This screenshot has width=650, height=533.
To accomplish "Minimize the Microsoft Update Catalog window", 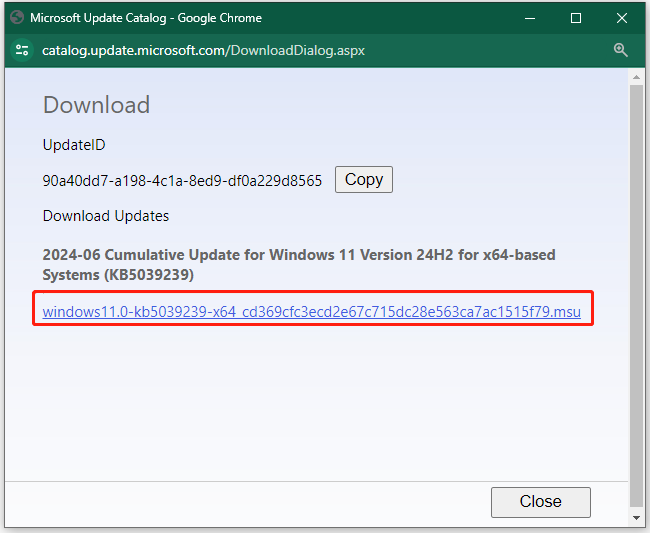I will click(x=530, y=18).
